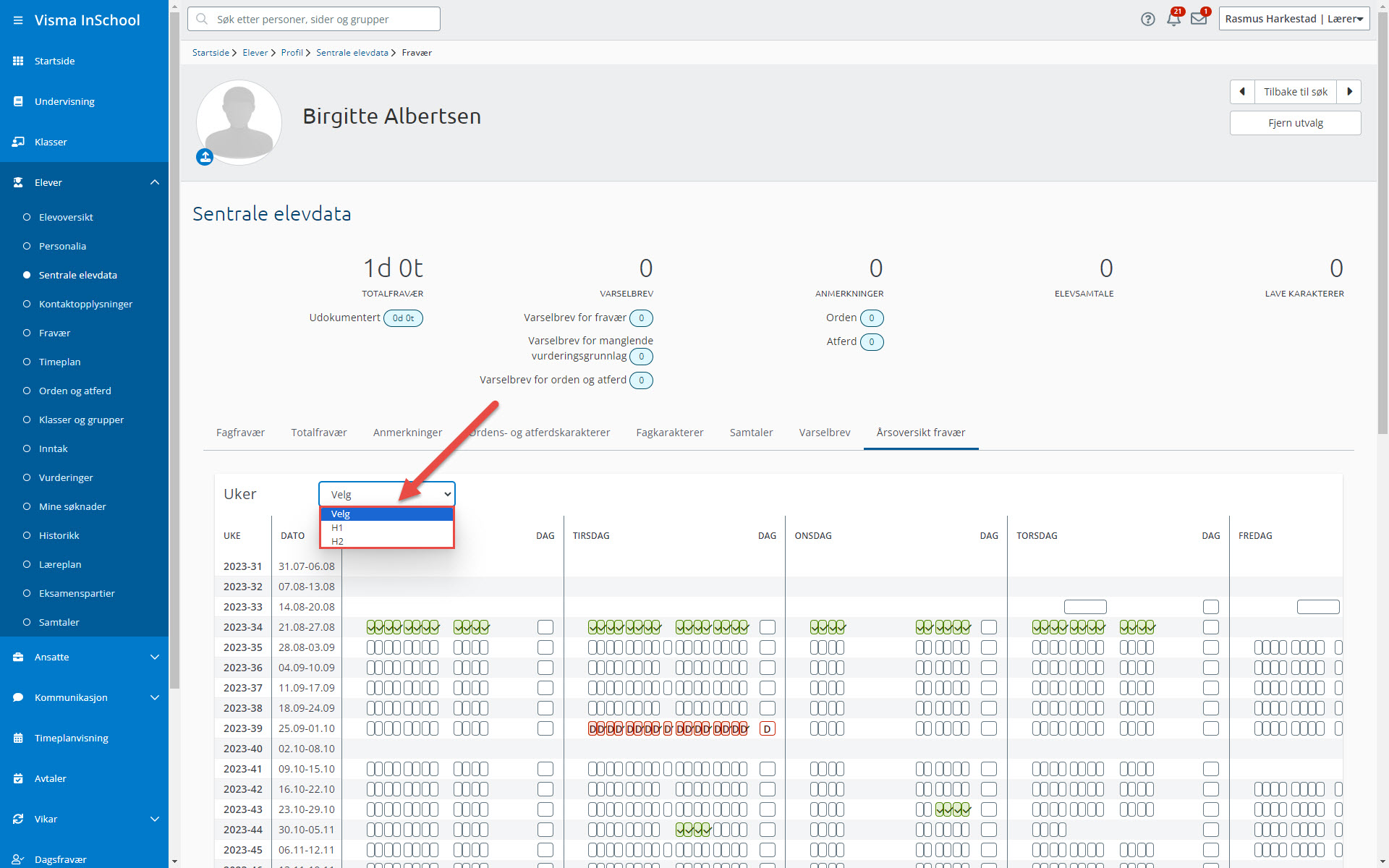The width and height of the screenshot is (1389, 868).
Task: Choose H2 in the Uker dropdown list
Action: click(x=387, y=541)
